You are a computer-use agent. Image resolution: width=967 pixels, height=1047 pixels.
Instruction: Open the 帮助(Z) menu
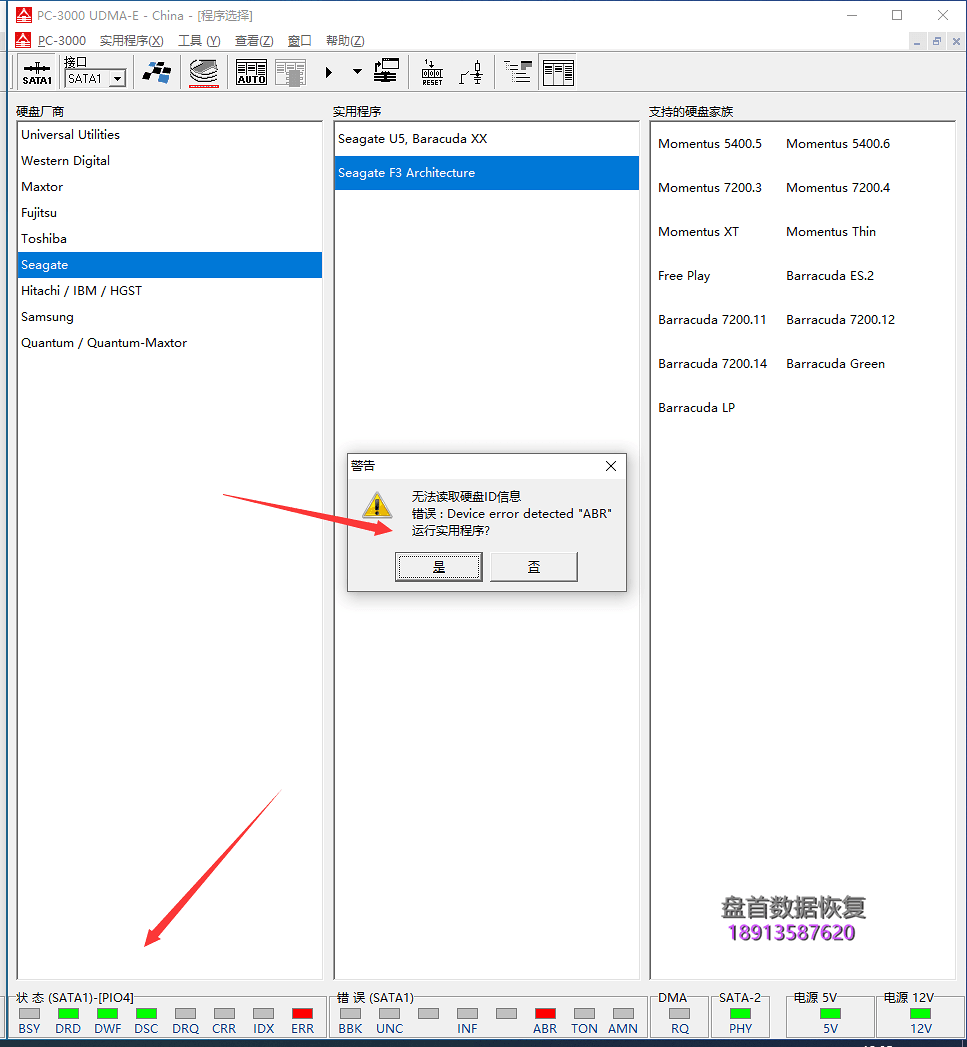345,41
